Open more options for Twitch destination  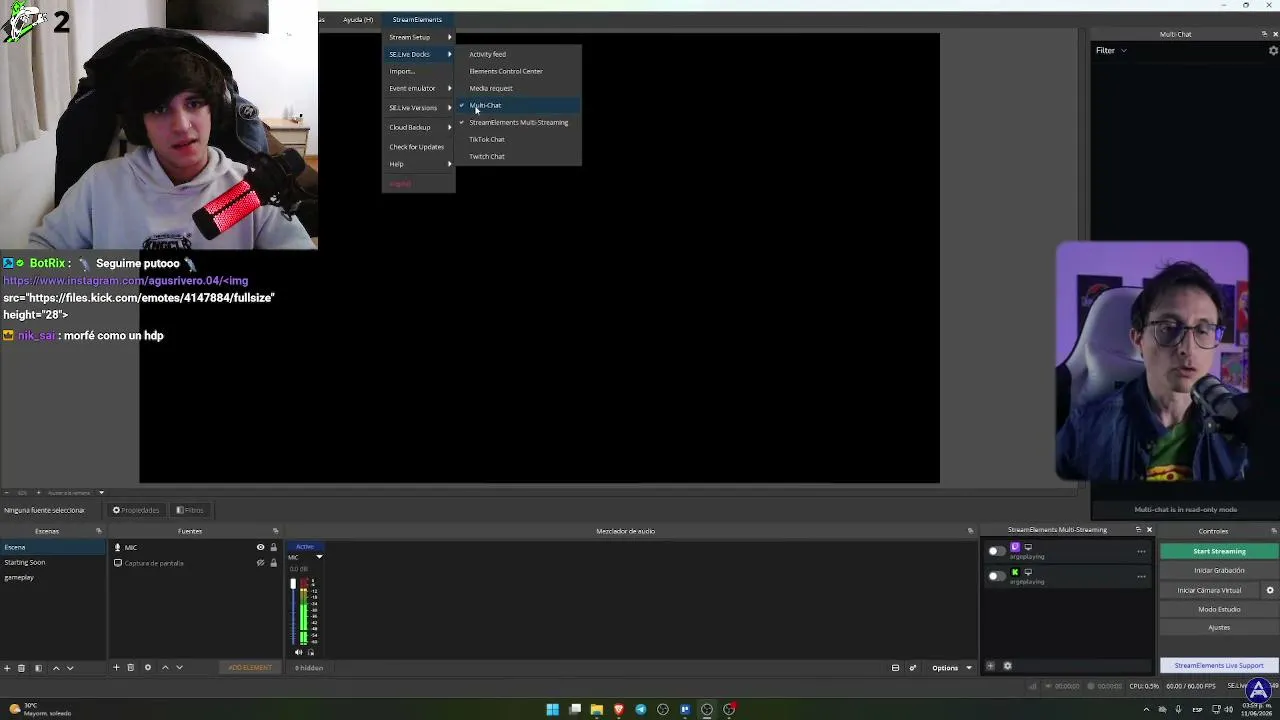[x=1141, y=551]
